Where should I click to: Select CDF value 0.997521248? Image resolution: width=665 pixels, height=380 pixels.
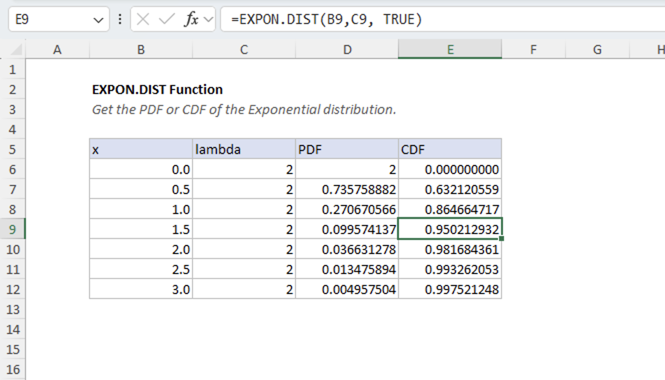pyautogui.click(x=450, y=289)
